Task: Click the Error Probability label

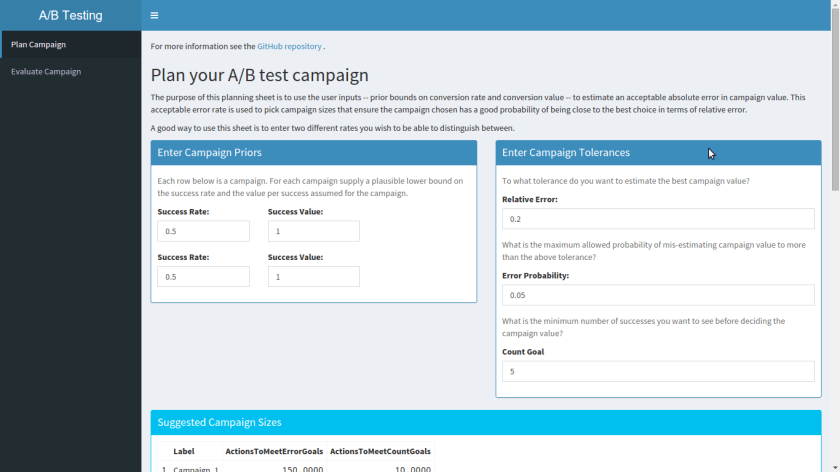Action: 536,275
